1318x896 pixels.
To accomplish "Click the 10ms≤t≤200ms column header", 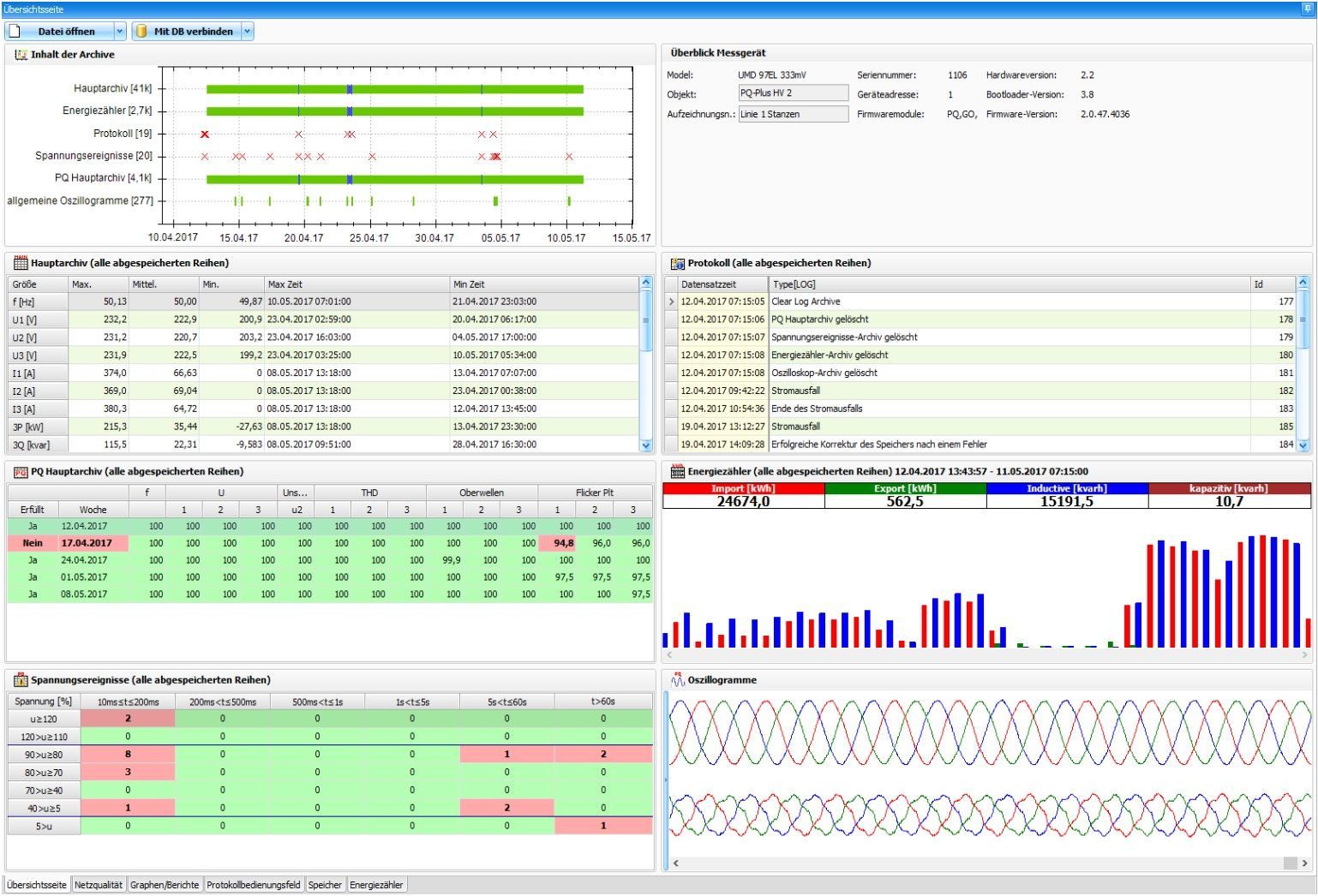I will [x=128, y=702].
